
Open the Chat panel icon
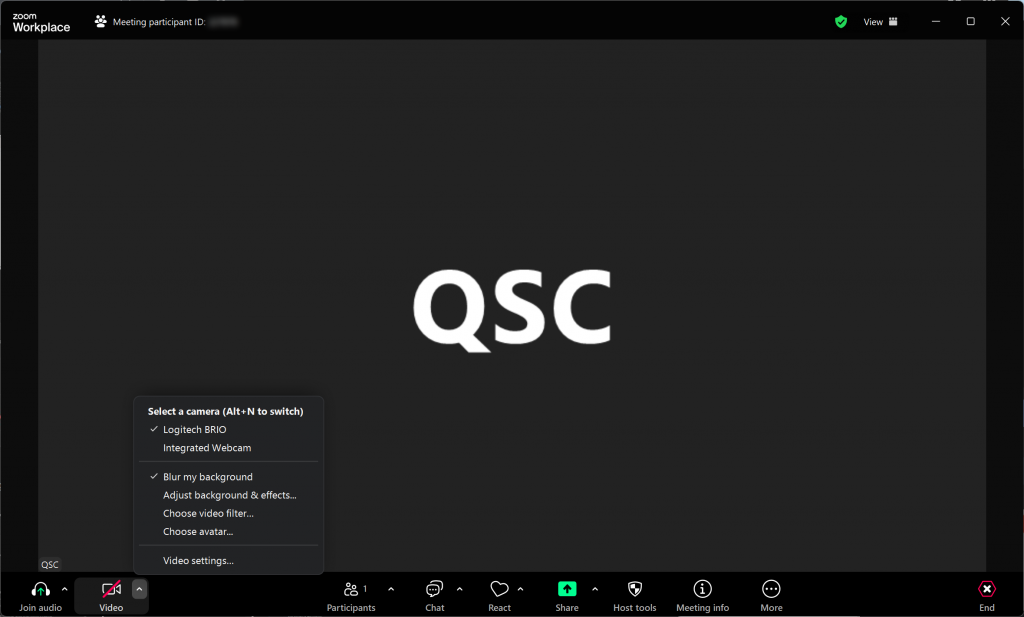pyautogui.click(x=434, y=590)
